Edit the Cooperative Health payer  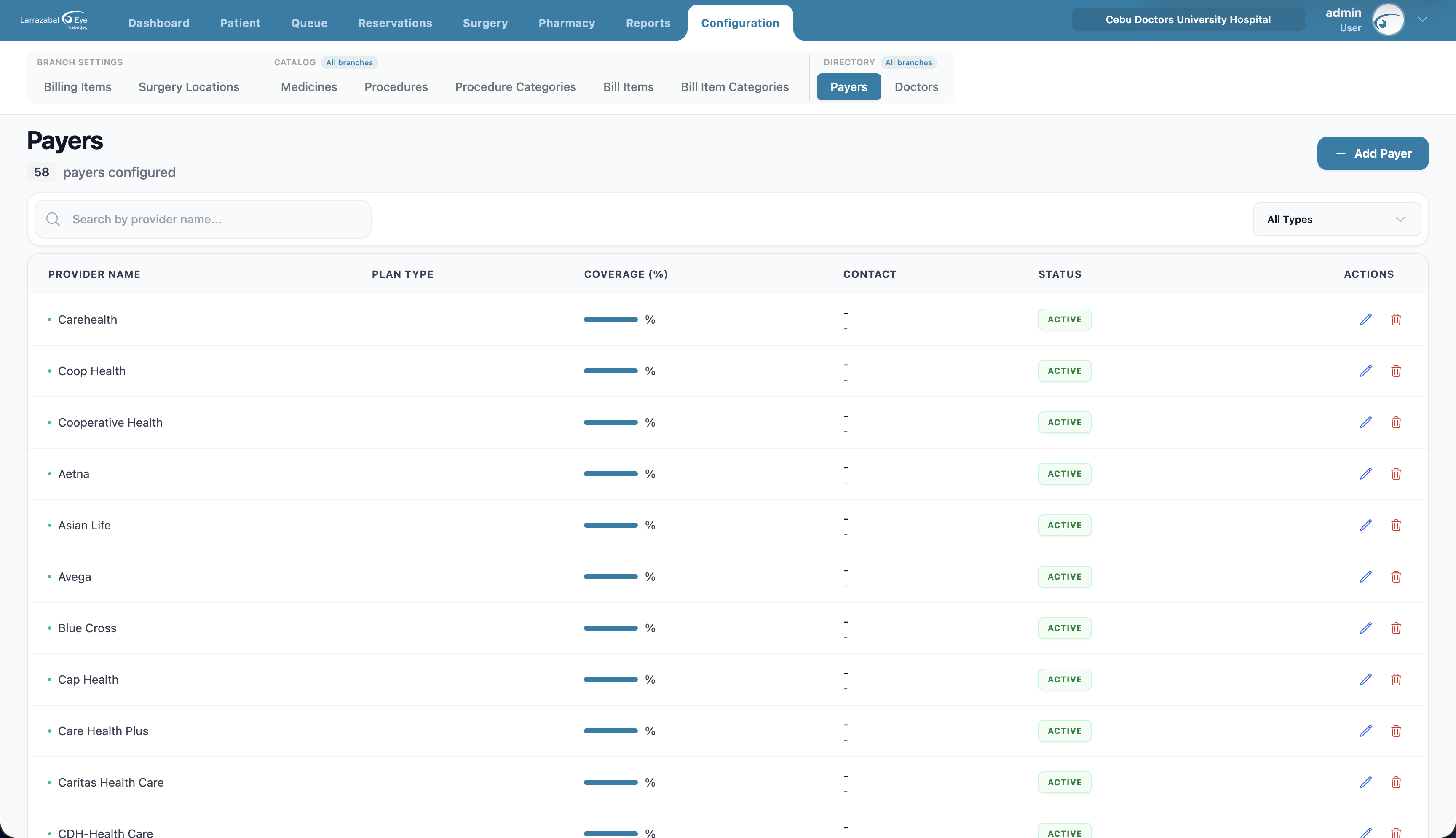click(1366, 422)
